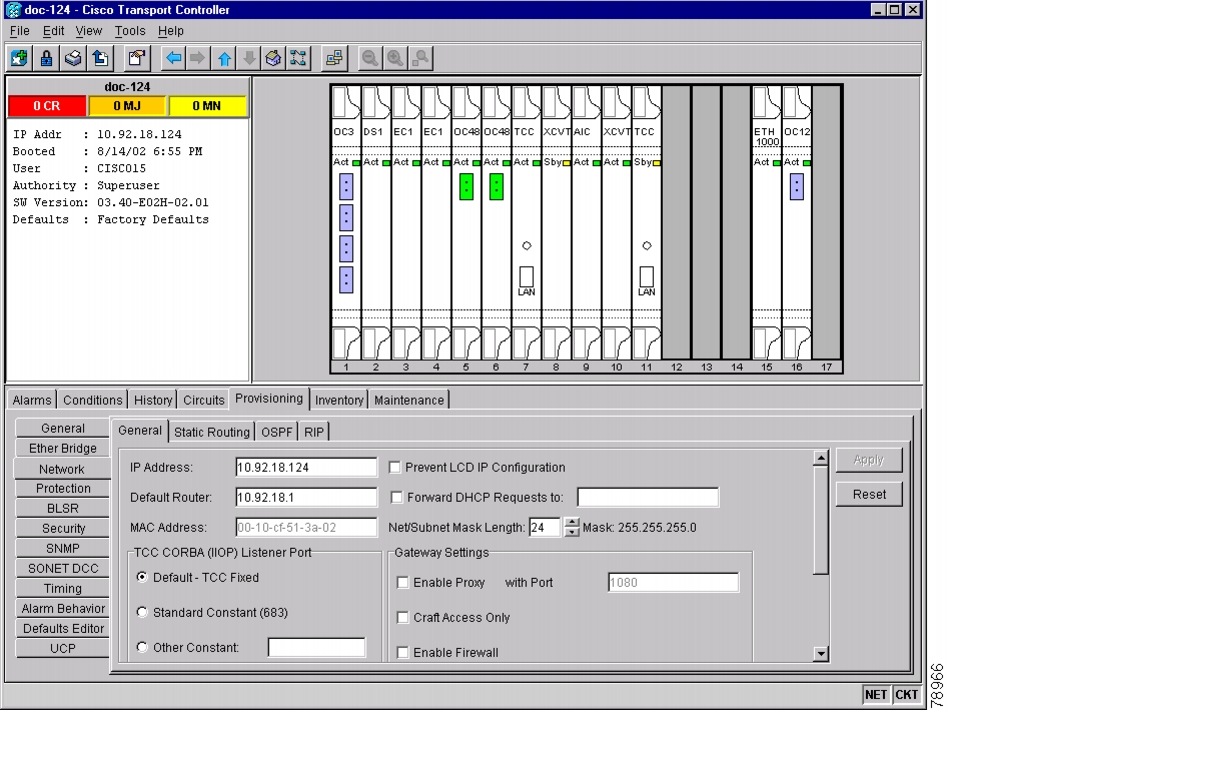The width and height of the screenshot is (1206, 761).
Task: Open network view toolbar icon
Action: coord(298,58)
